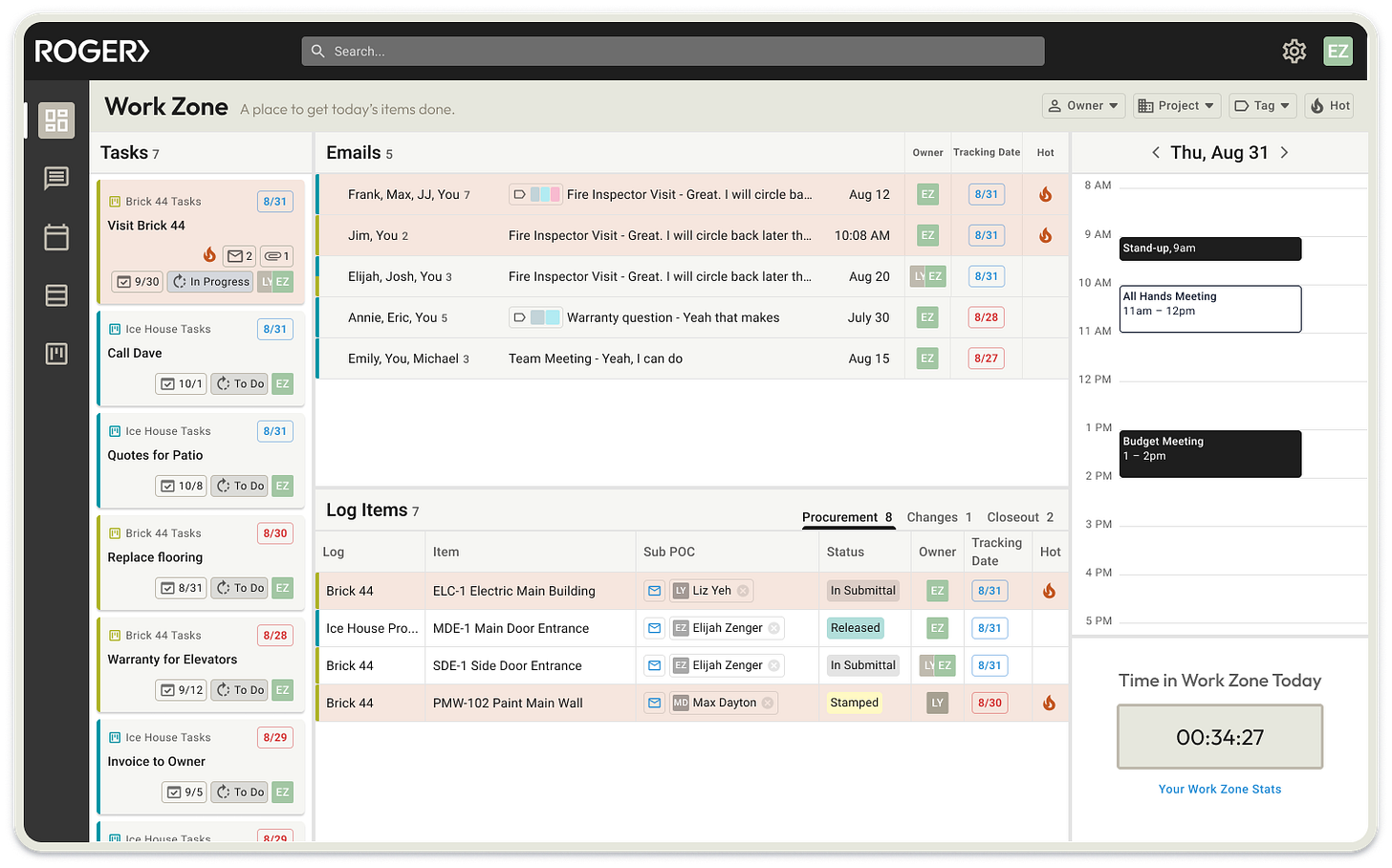Click mail icon in MDE-1 Main Door row

coord(654,628)
